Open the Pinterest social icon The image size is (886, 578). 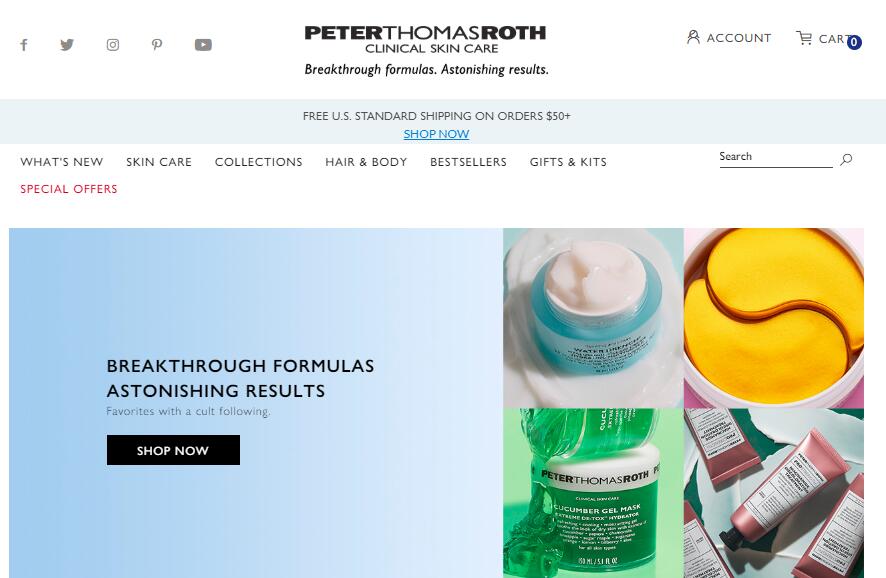click(157, 45)
